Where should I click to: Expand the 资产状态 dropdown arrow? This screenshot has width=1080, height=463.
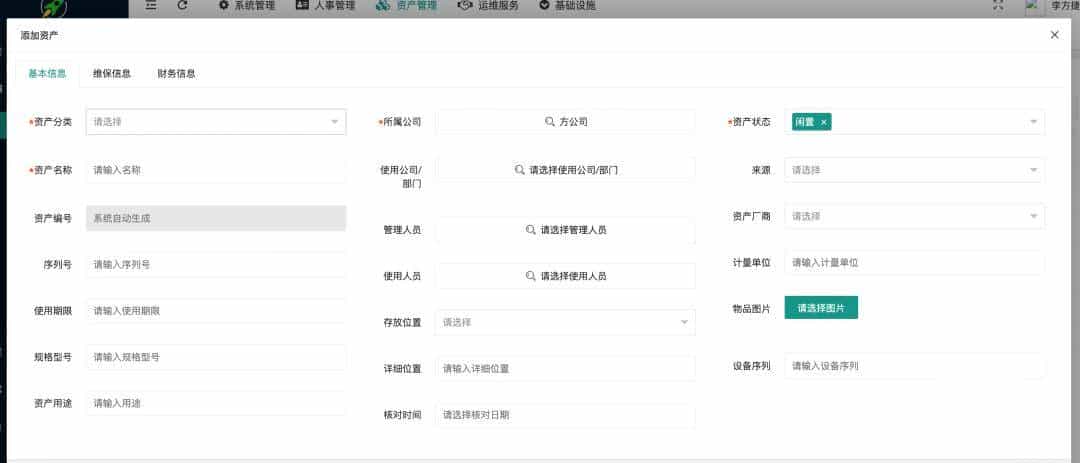pyautogui.click(x=1033, y=122)
